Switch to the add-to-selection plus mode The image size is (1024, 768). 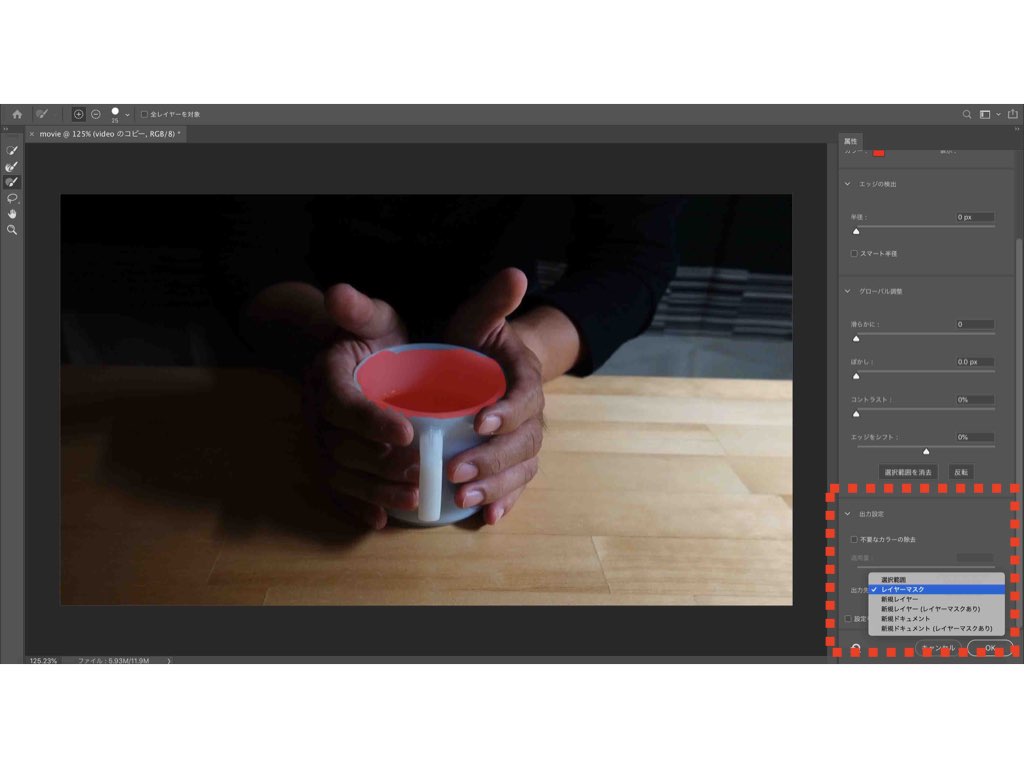click(x=78, y=114)
